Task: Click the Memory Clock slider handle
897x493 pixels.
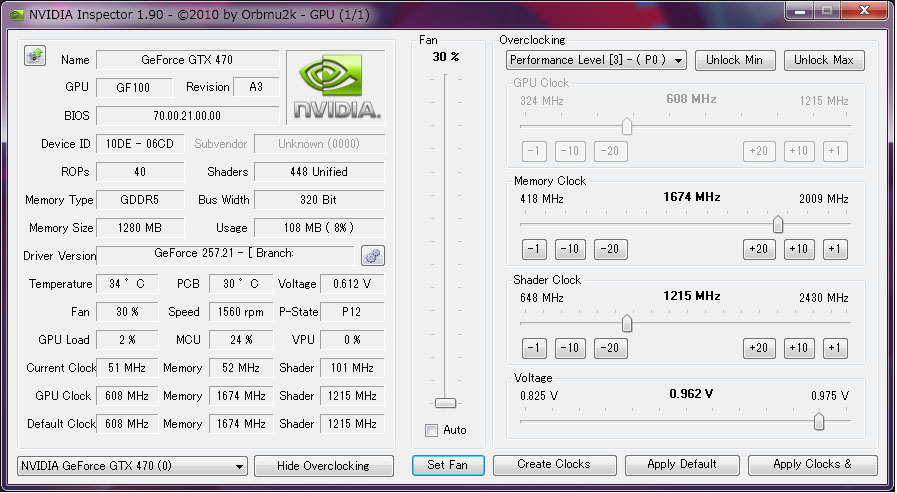Action: pyautogui.click(x=777, y=224)
